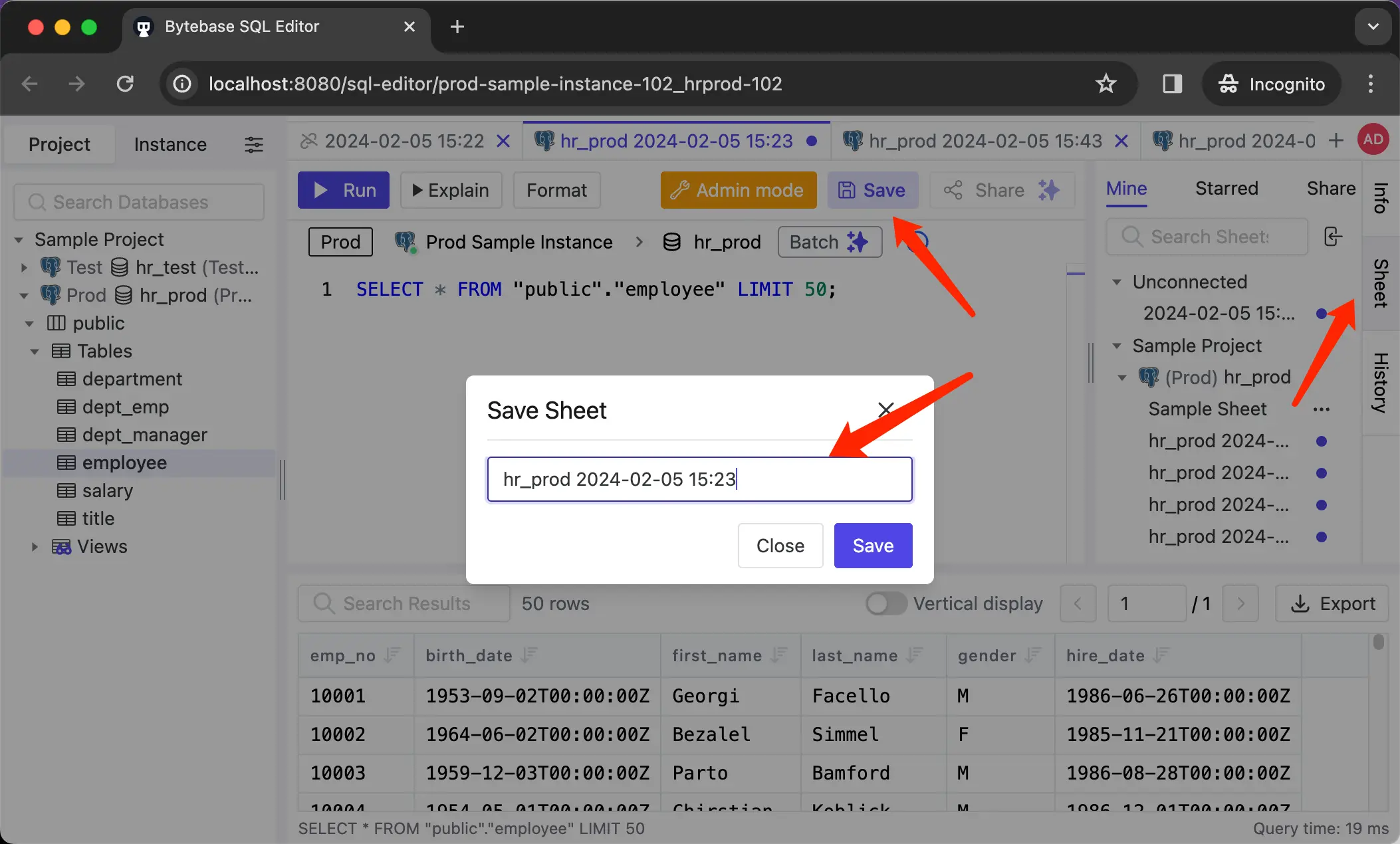Click the sheet name input field
This screenshot has width=1400, height=844.
click(x=699, y=479)
